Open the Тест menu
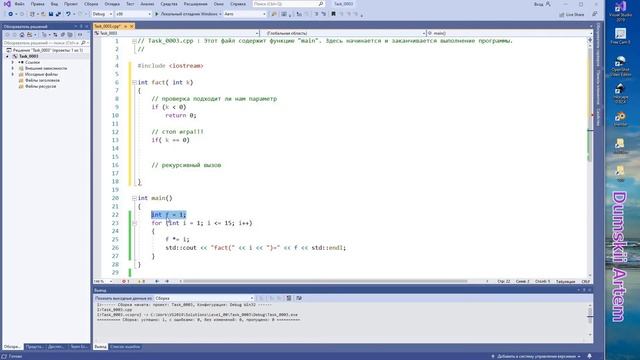 [130, 4]
